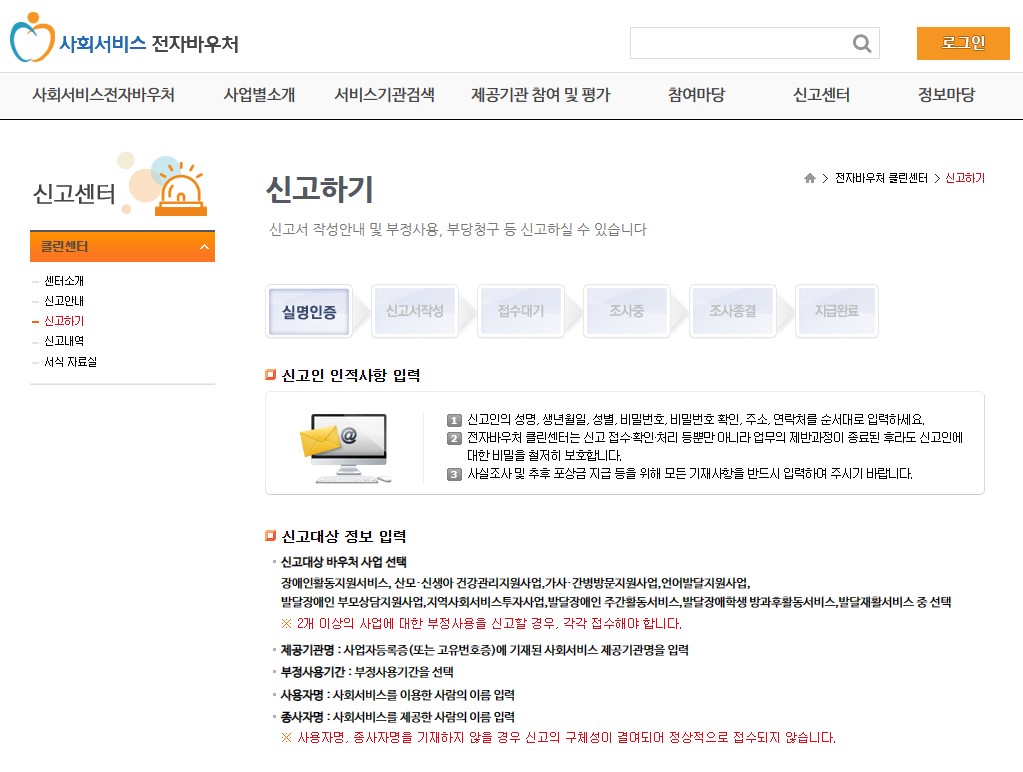The height and width of the screenshot is (772, 1023).
Task: Click the 신고대상 정보 입력 heading
Action: coord(344,536)
